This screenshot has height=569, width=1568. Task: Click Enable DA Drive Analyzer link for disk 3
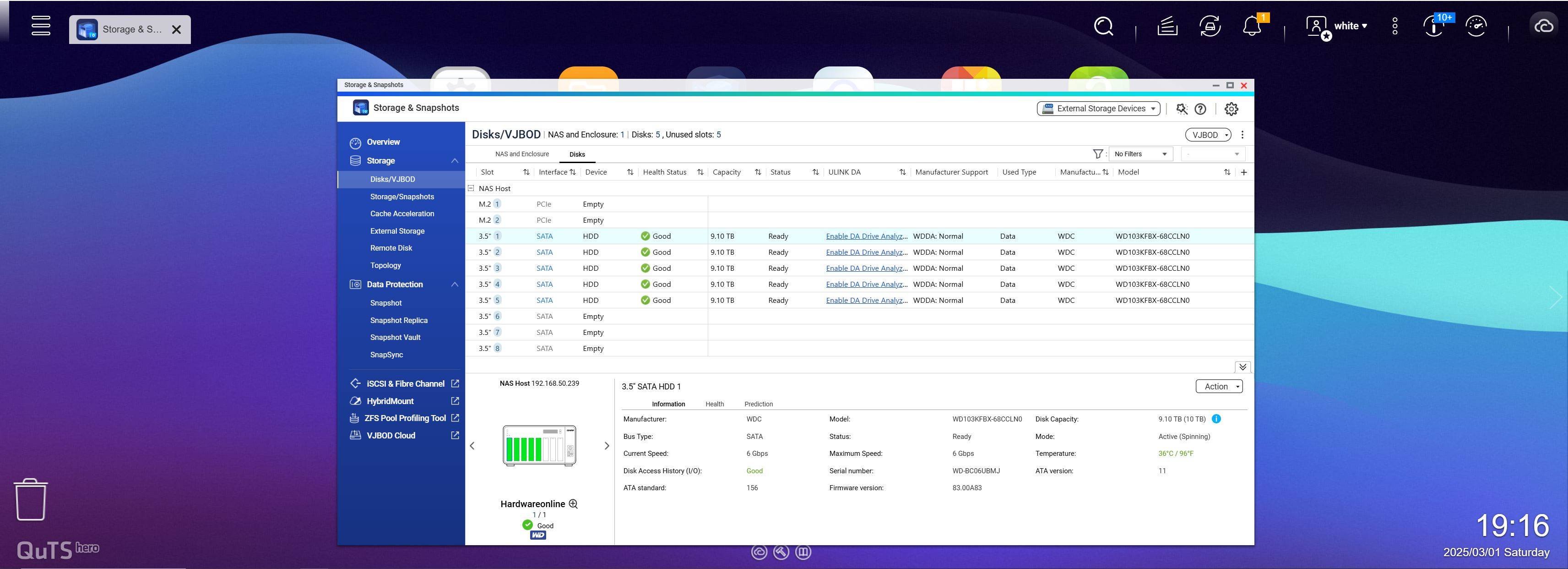pos(866,268)
